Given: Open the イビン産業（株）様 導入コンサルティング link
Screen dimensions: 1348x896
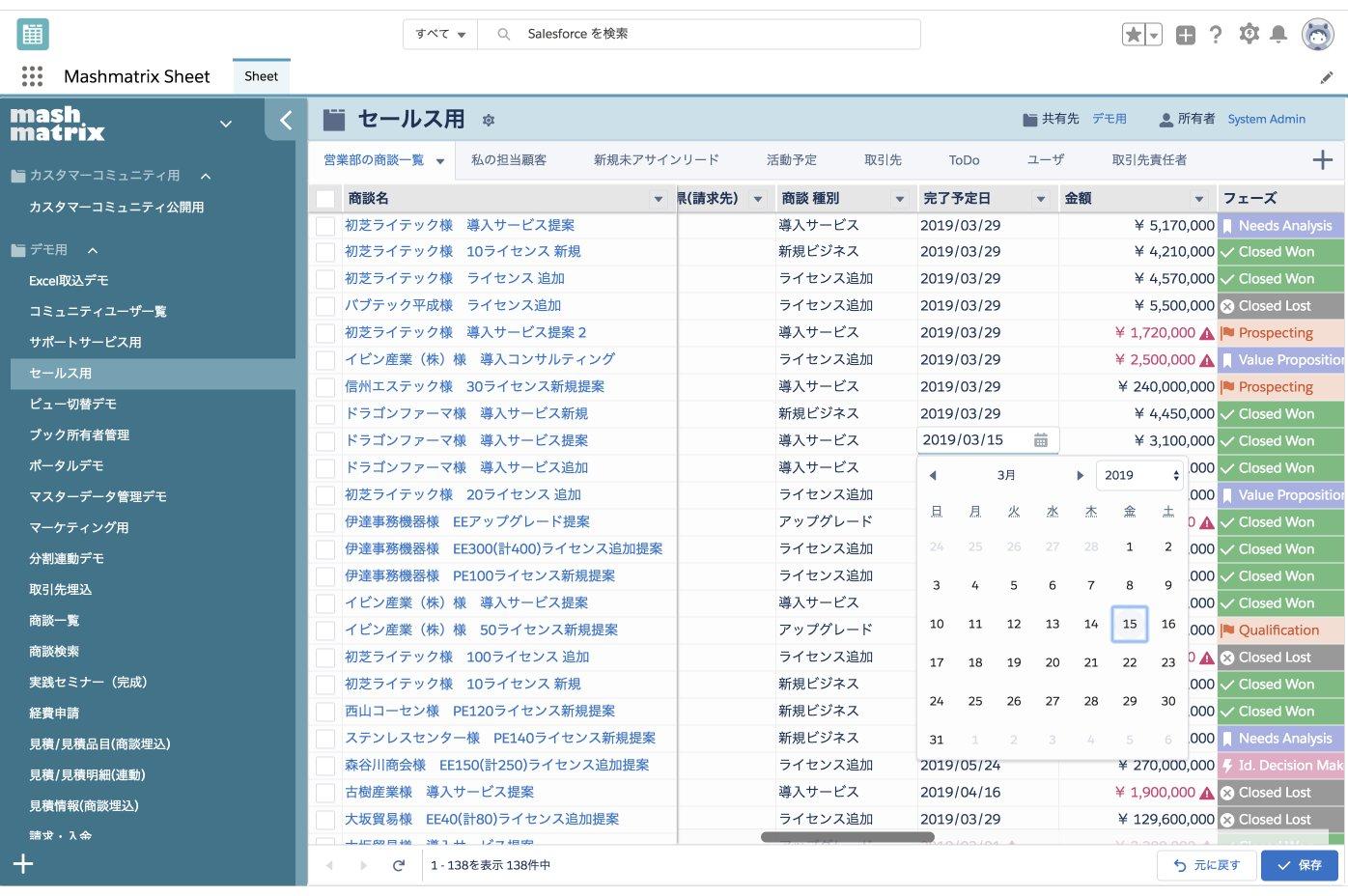Looking at the screenshot, I should point(480,359).
